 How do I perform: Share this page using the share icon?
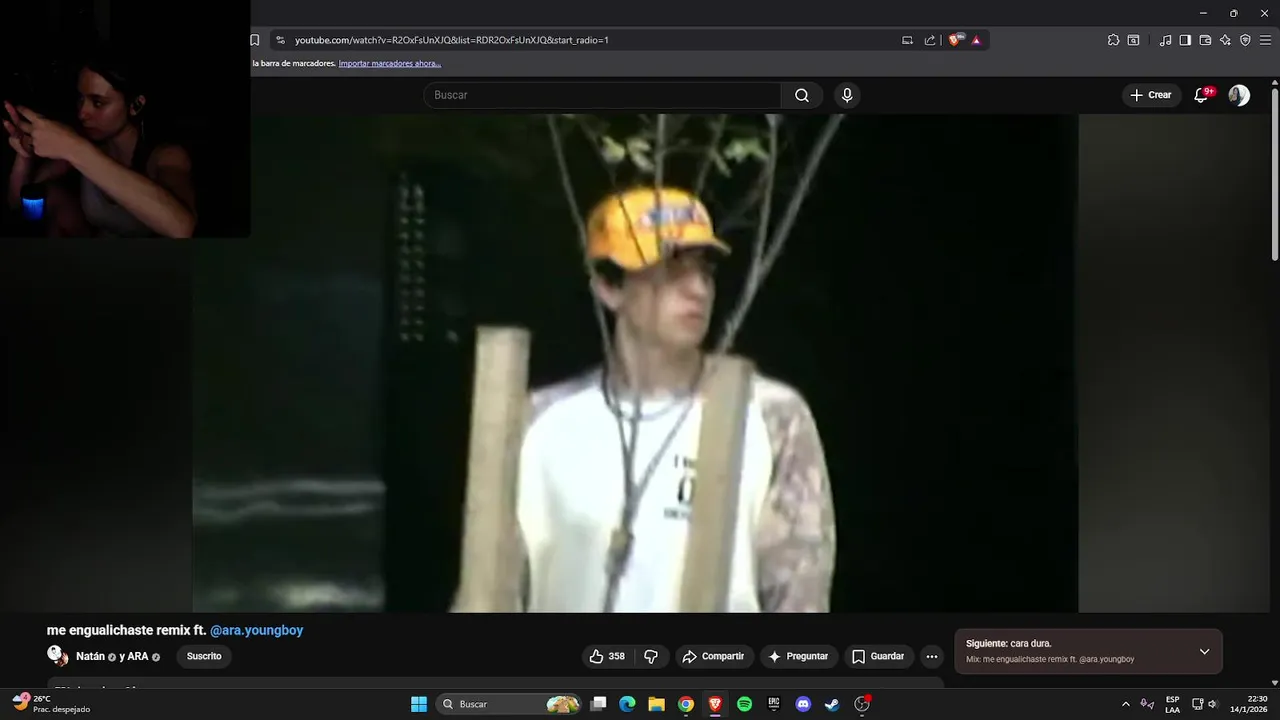[x=930, y=40]
